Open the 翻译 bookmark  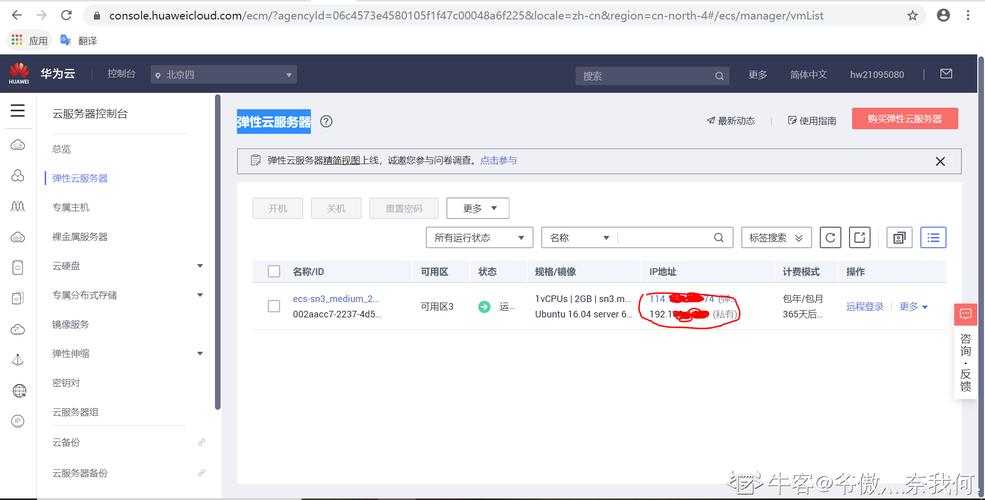click(79, 40)
